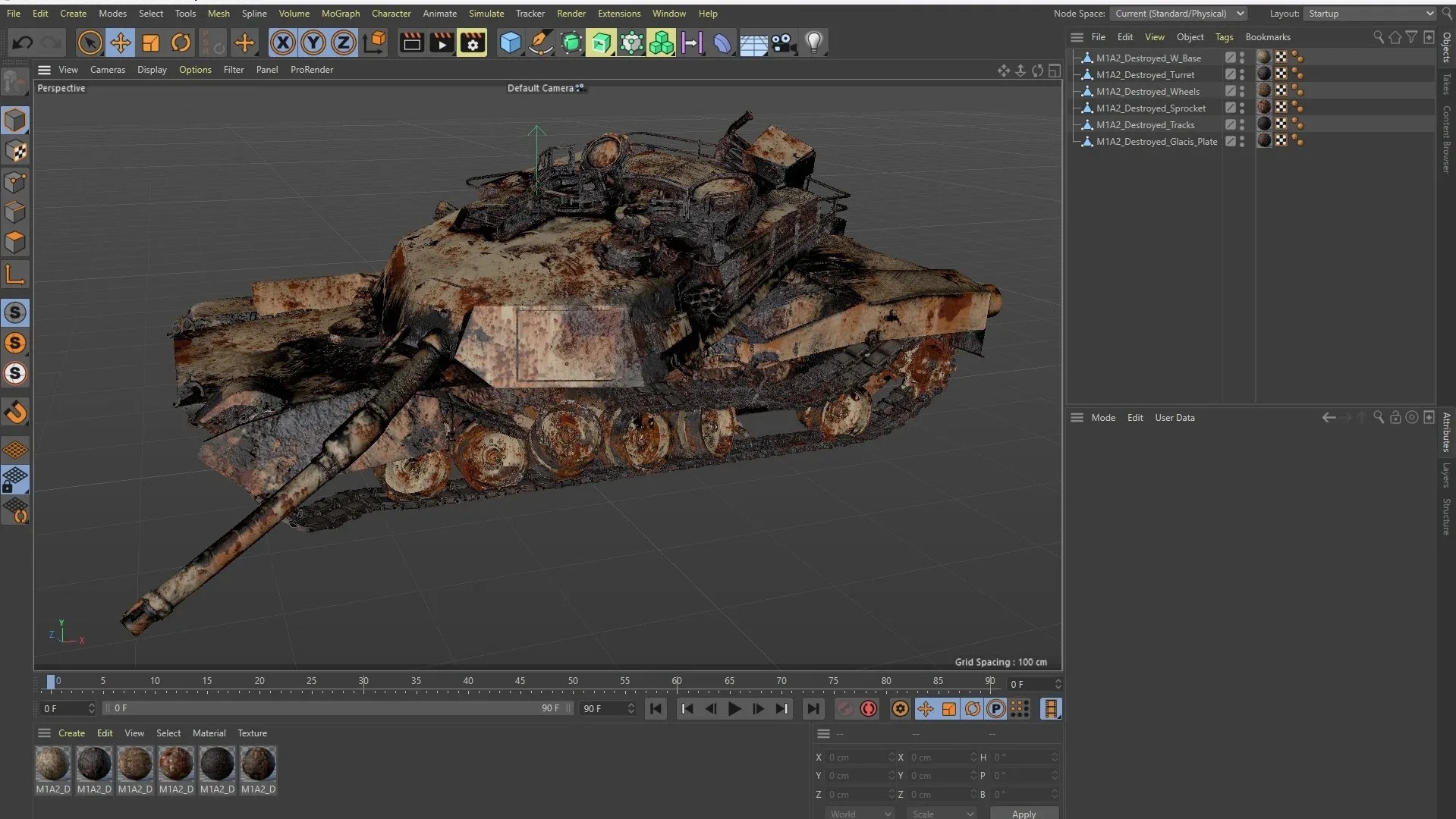
Task: Open User Data menu in Attributes
Action: [x=1175, y=418]
